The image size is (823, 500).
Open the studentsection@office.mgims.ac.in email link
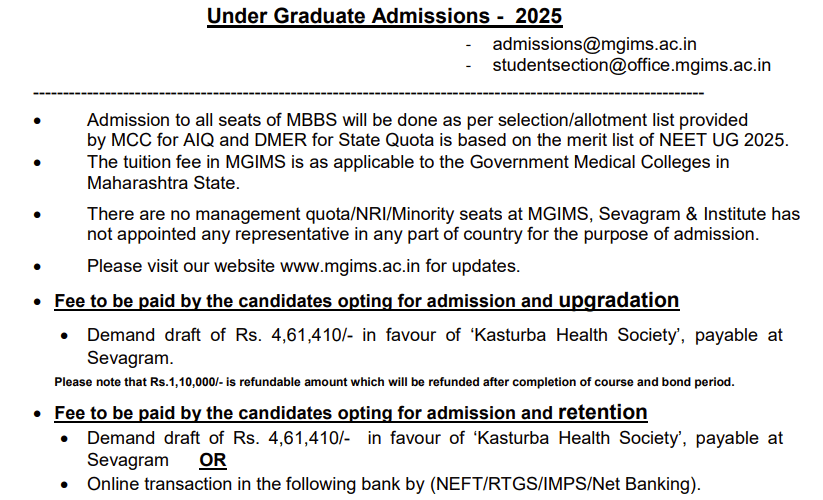pyautogui.click(x=631, y=66)
